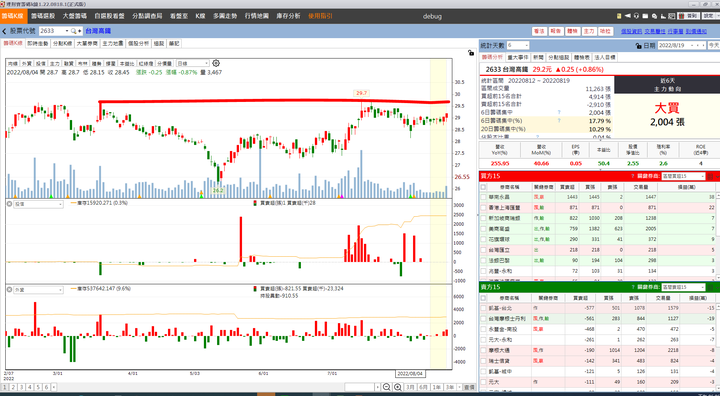The height and width of the screenshot is (396, 720).
Task: Click the search magnifier in stock code box
Action: tap(73, 31)
